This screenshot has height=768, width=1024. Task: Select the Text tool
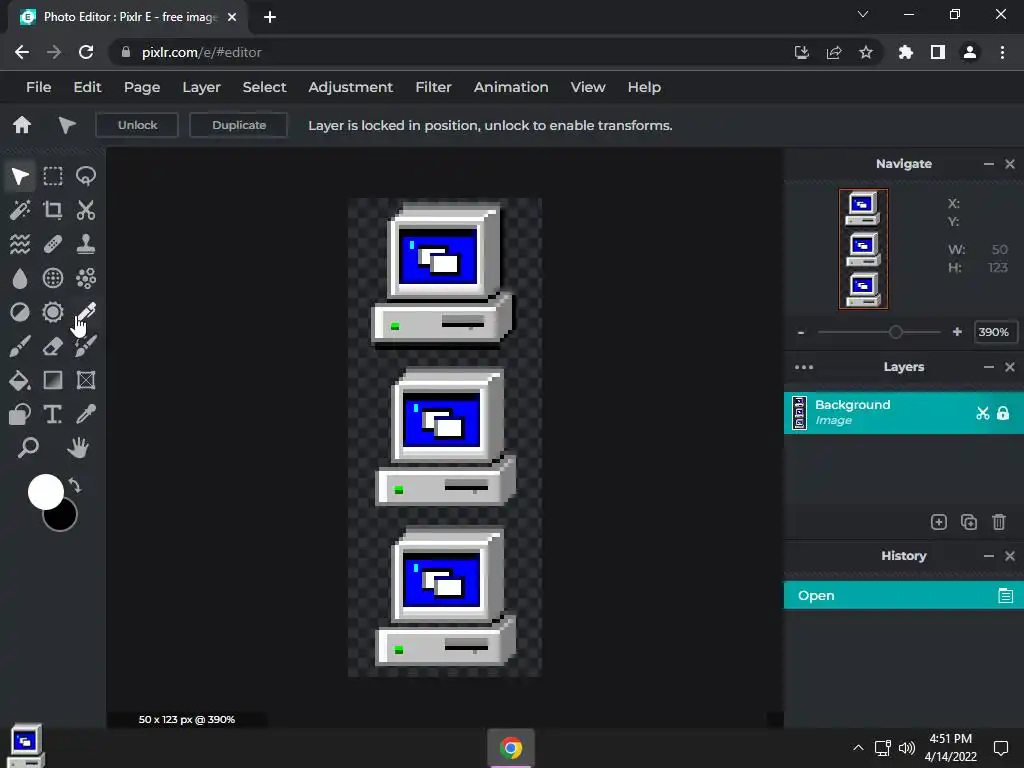click(x=53, y=414)
